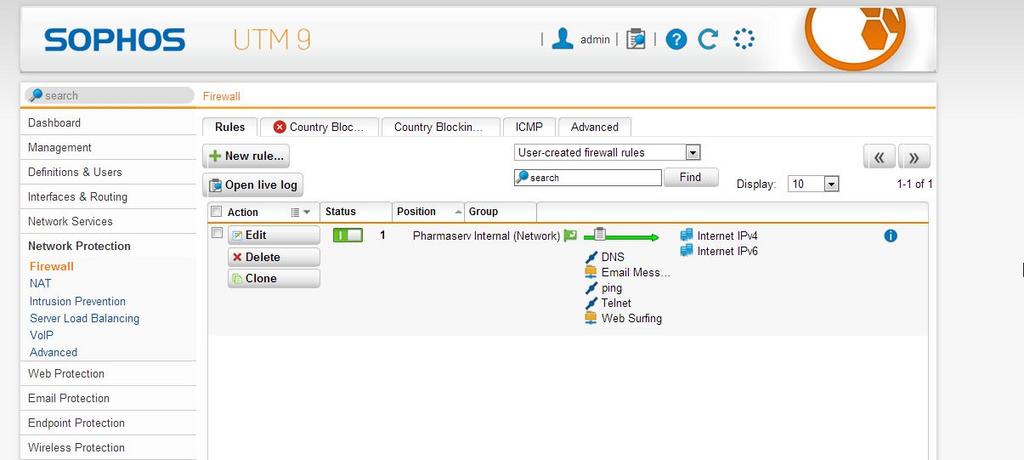This screenshot has height=460, width=1024.
Task: Click the Internet IPv6 network icon
Action: click(x=686, y=250)
